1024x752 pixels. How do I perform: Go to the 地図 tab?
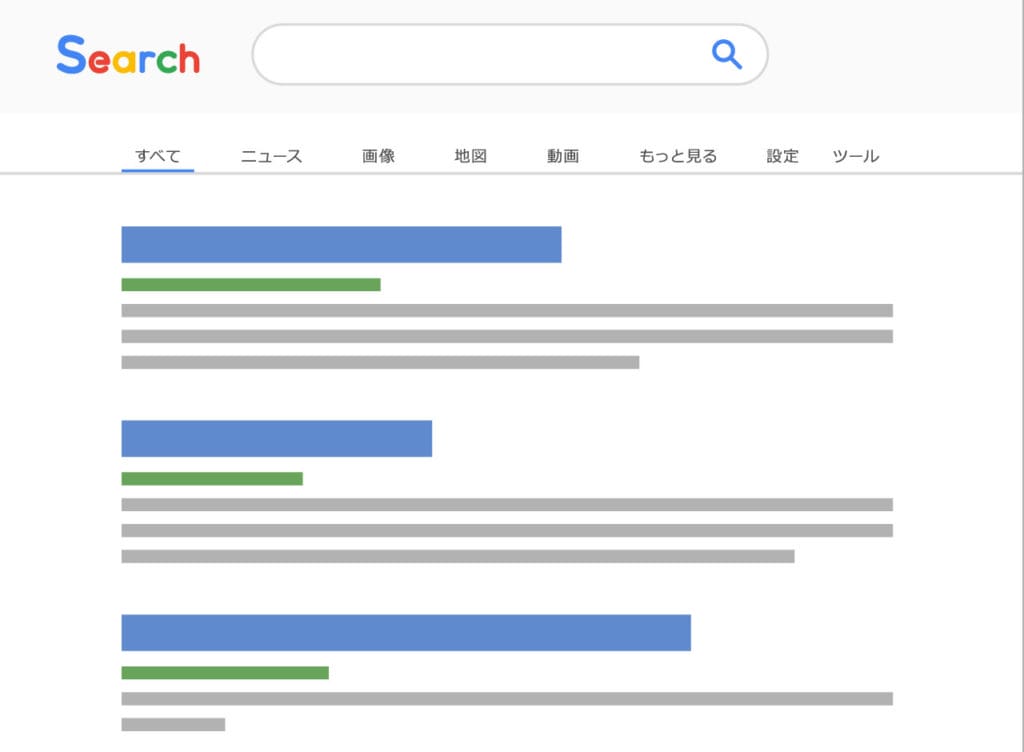[x=470, y=156]
